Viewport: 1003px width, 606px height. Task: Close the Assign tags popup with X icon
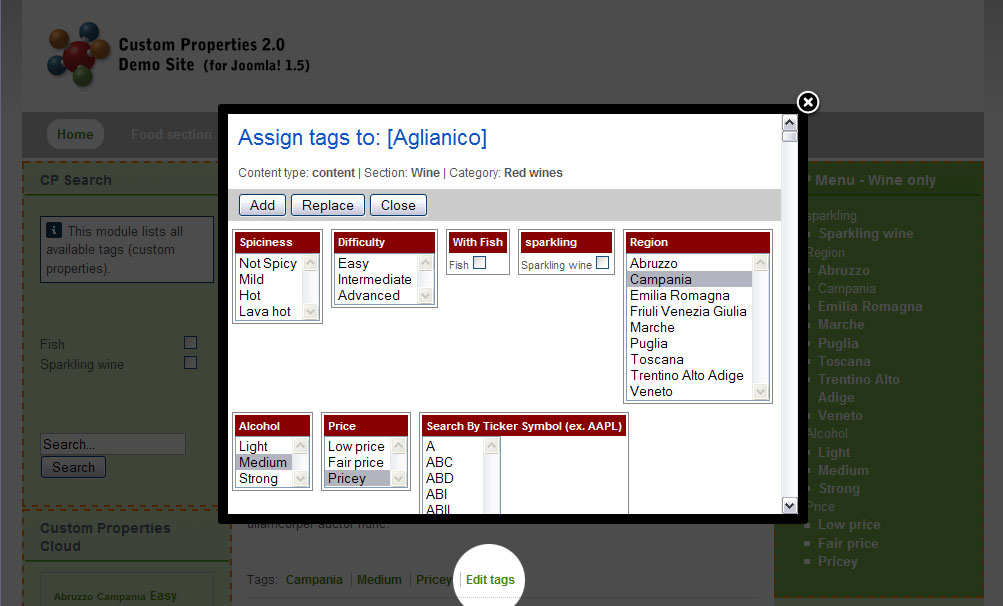click(x=807, y=102)
